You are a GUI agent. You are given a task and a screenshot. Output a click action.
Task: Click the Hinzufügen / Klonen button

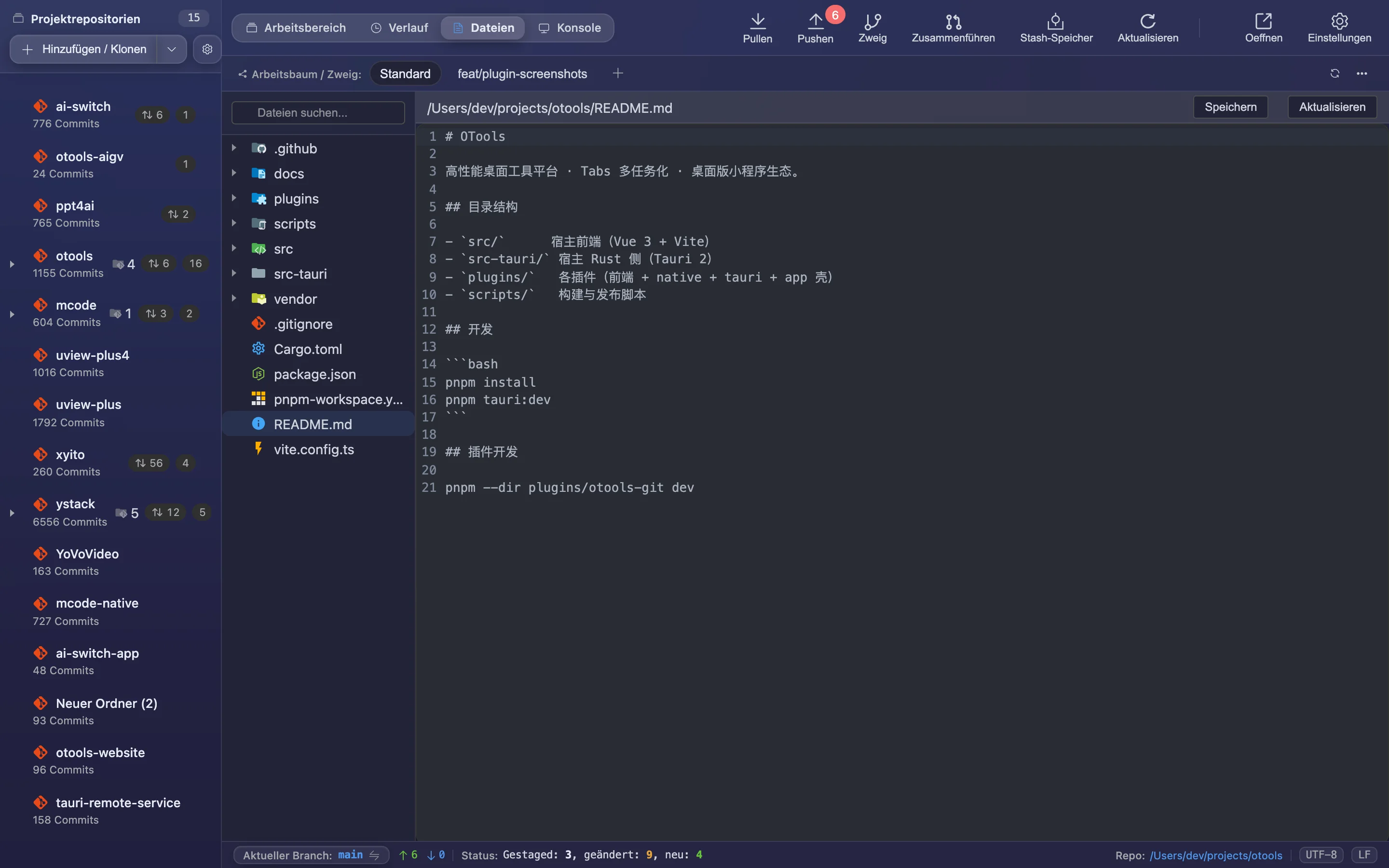[84, 49]
